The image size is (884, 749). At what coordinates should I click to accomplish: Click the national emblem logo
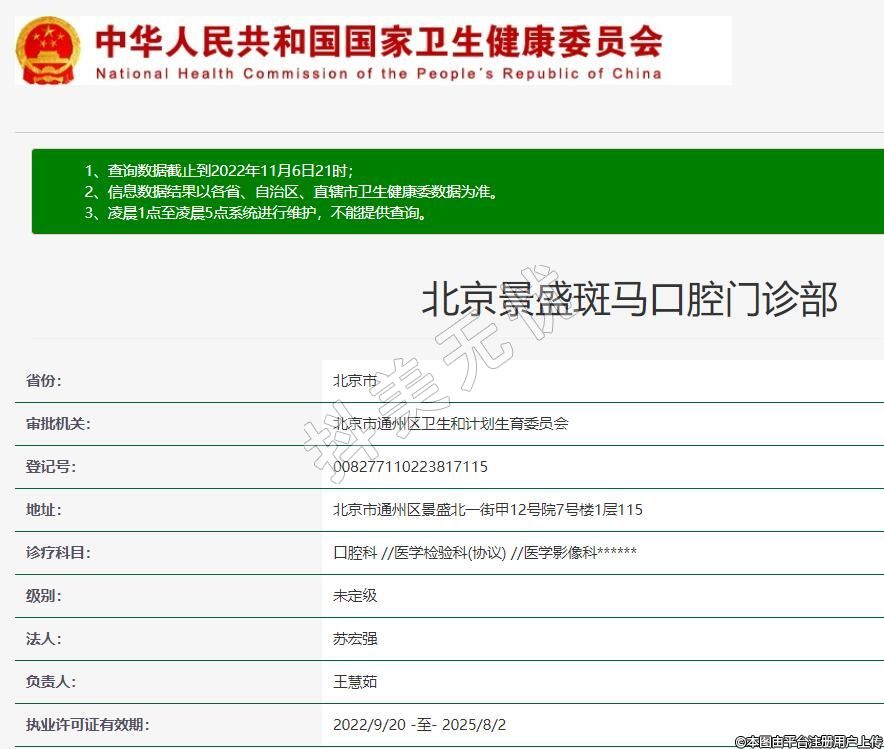(48, 50)
